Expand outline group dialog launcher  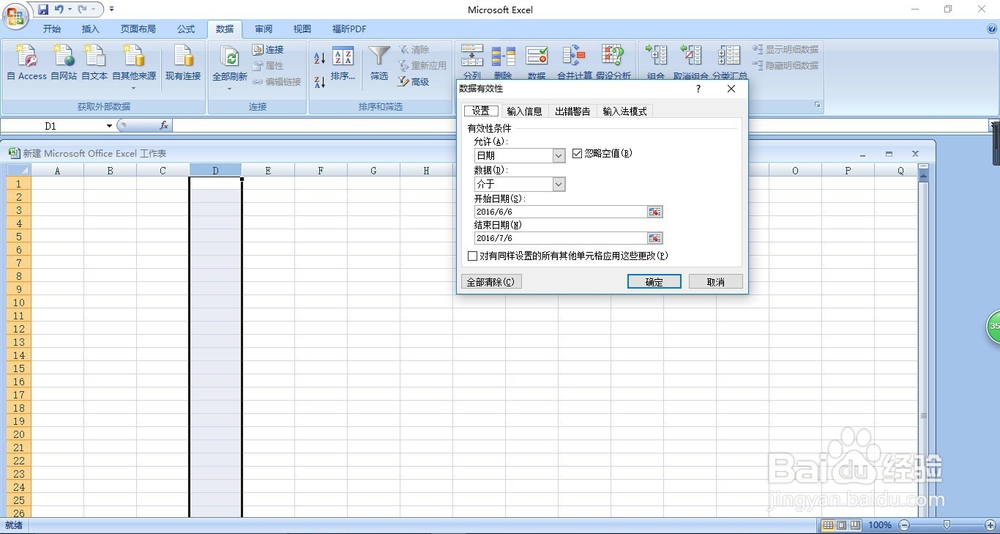tap(818, 105)
